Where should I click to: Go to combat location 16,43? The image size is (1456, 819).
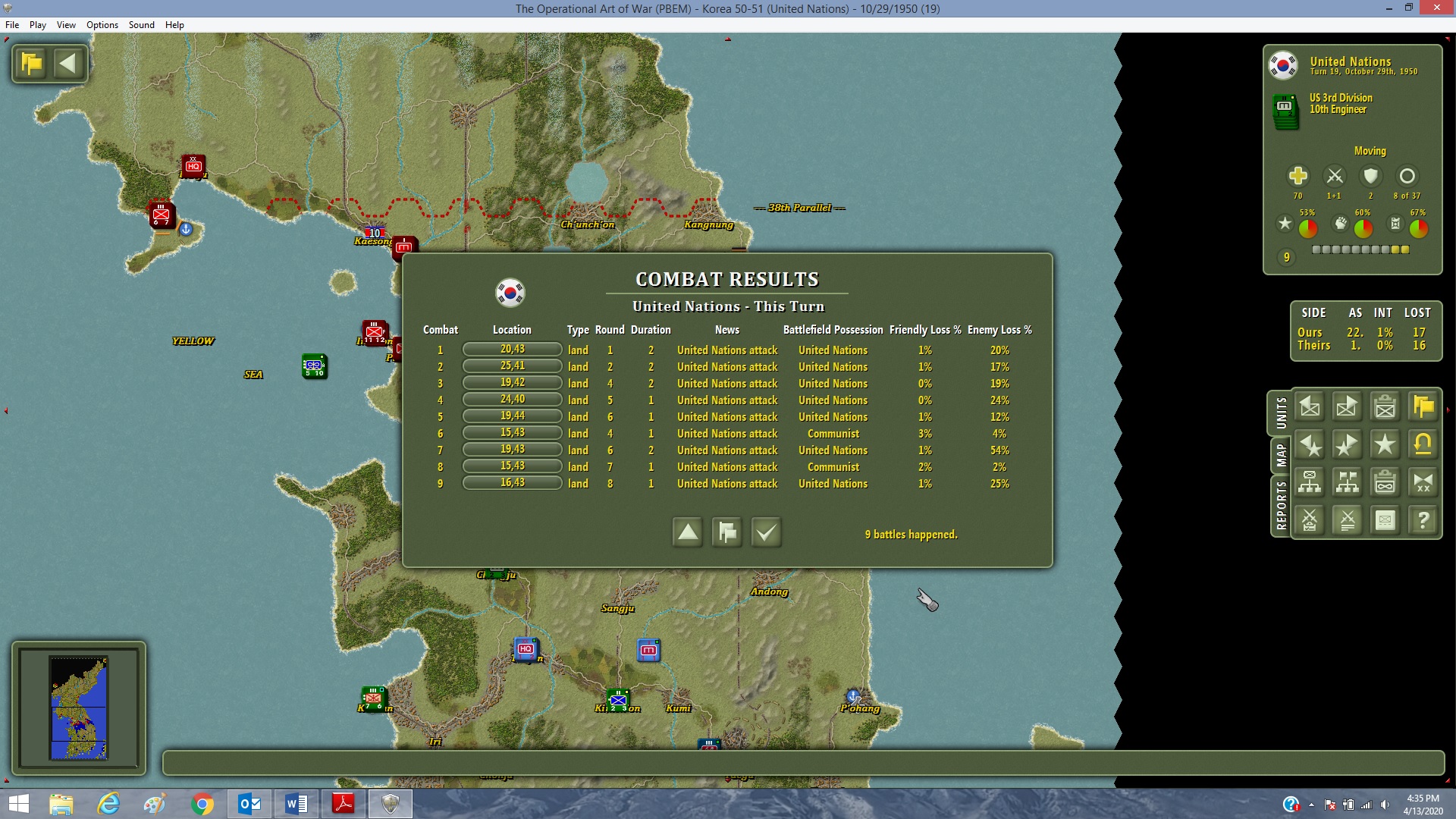(512, 483)
